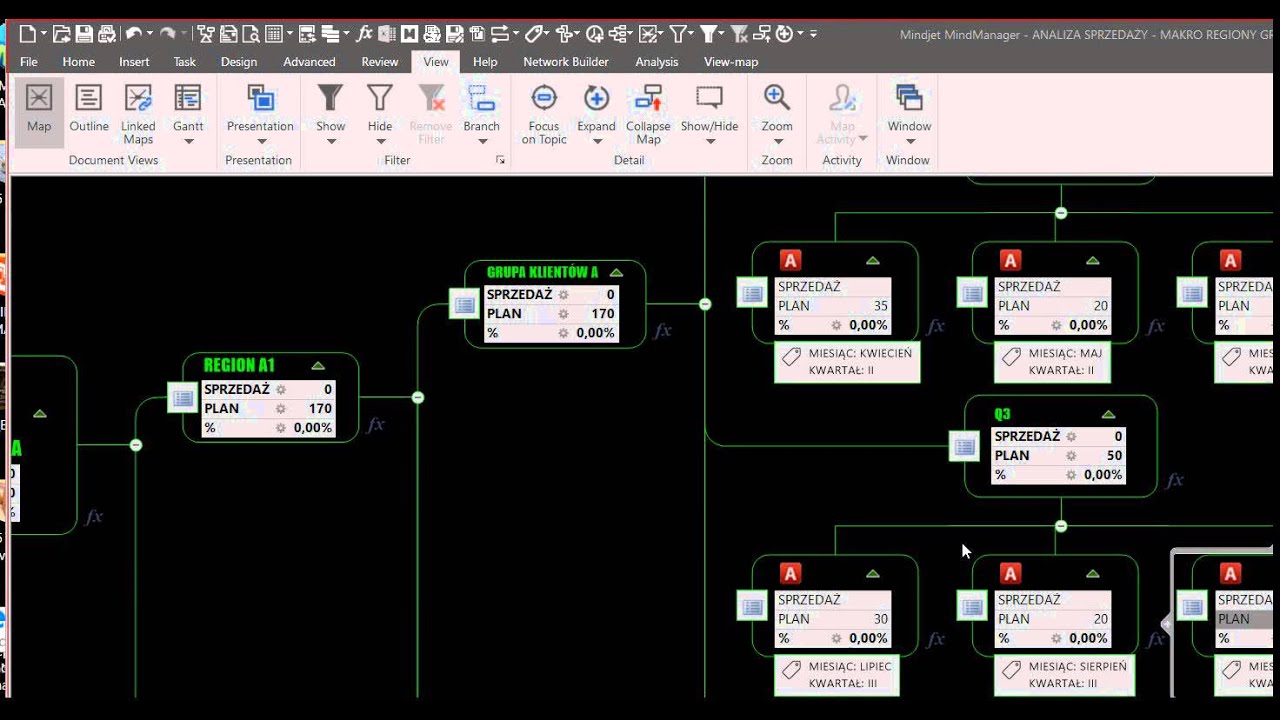Viewport: 1280px width, 720px height.
Task: Open the Advanced ribbon tab
Action: (309, 62)
